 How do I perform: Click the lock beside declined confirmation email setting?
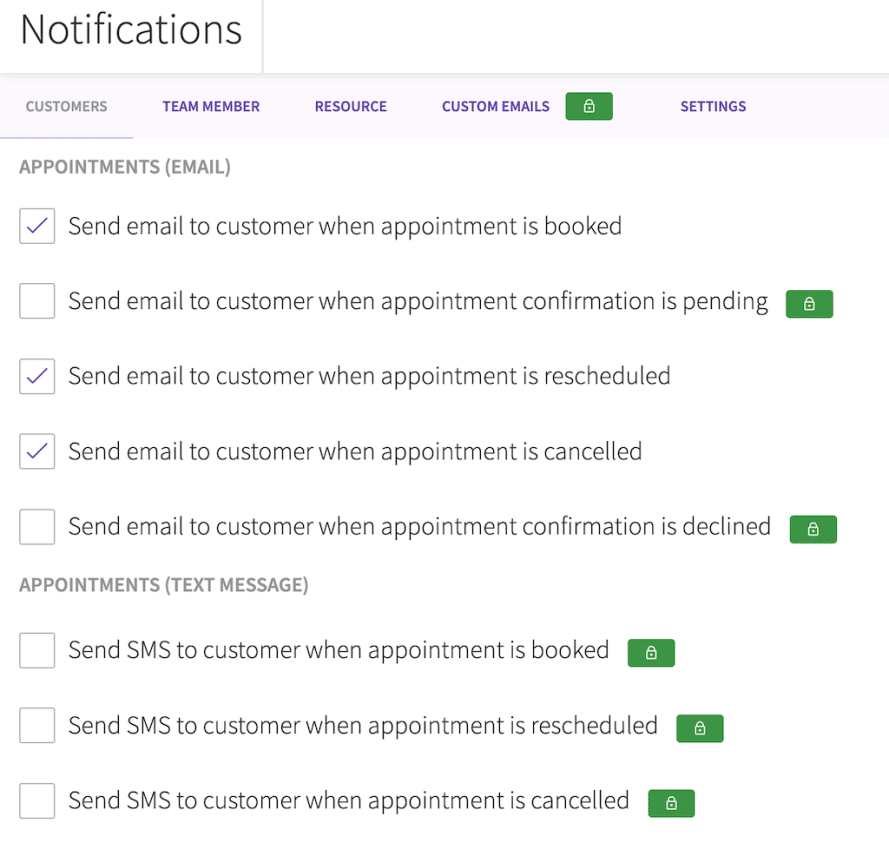pyautogui.click(x=813, y=529)
